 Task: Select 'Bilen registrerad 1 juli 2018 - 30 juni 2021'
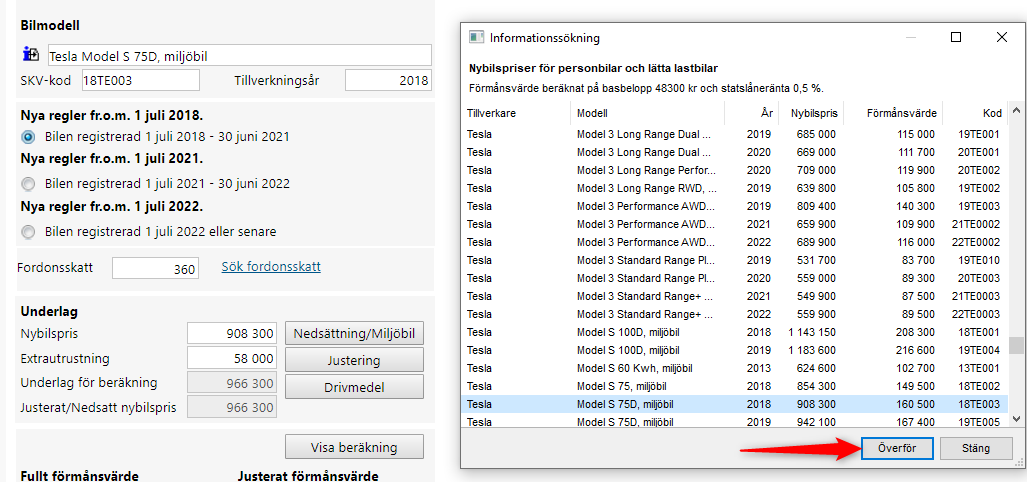click(28, 137)
